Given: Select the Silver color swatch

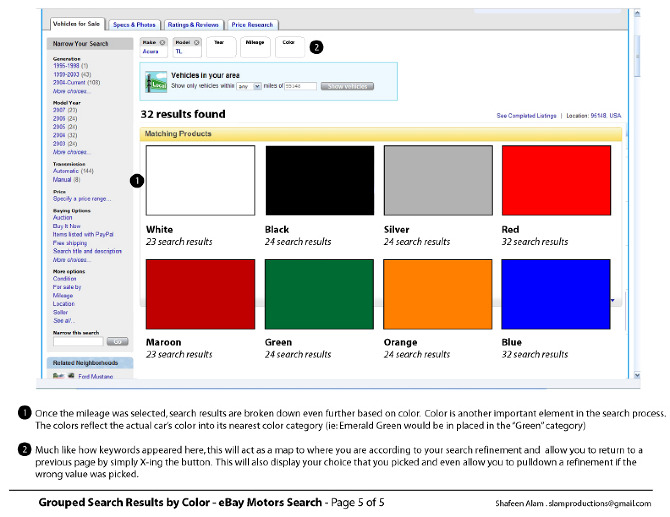Looking at the screenshot, I should 438,180.
